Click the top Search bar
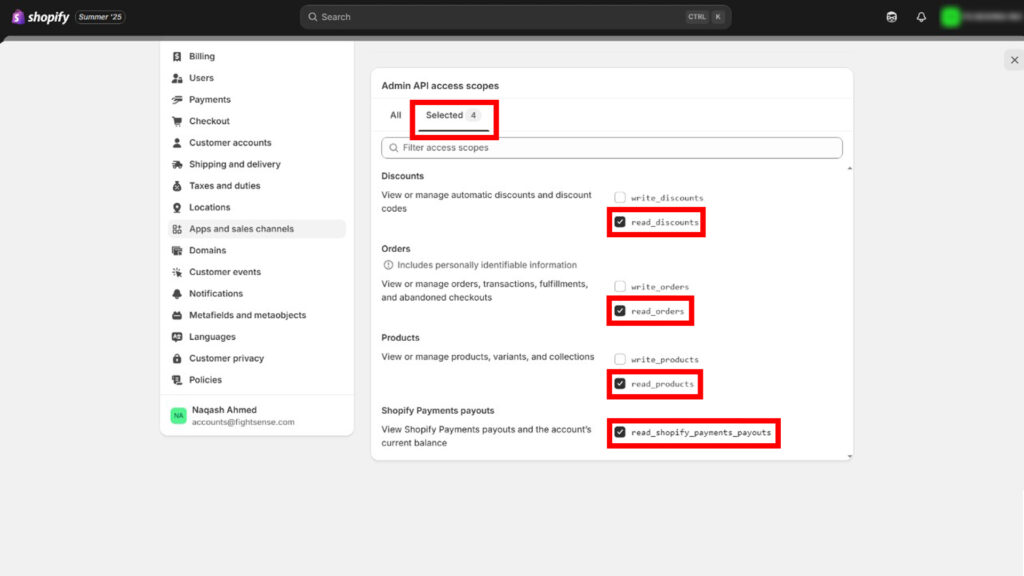 tap(515, 17)
